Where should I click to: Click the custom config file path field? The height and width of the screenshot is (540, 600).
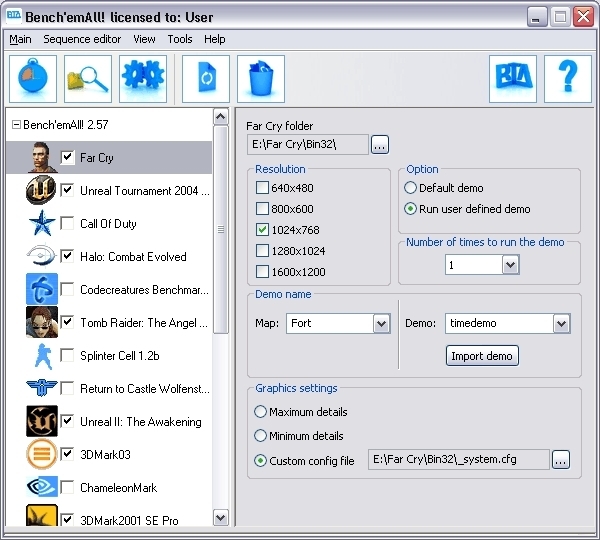(459, 460)
